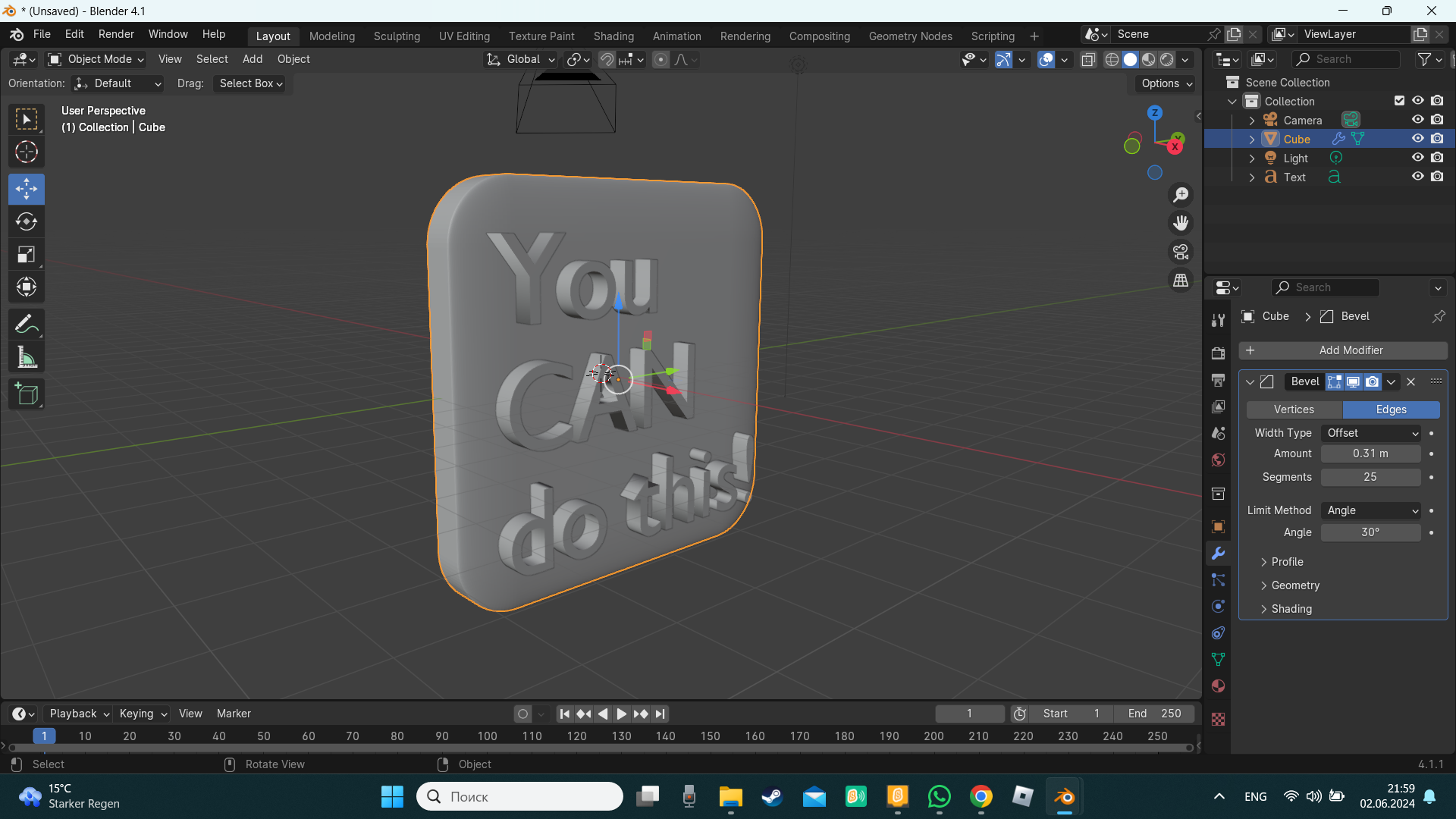
Task: Open viewport Options button
Action: pyautogui.click(x=1166, y=83)
